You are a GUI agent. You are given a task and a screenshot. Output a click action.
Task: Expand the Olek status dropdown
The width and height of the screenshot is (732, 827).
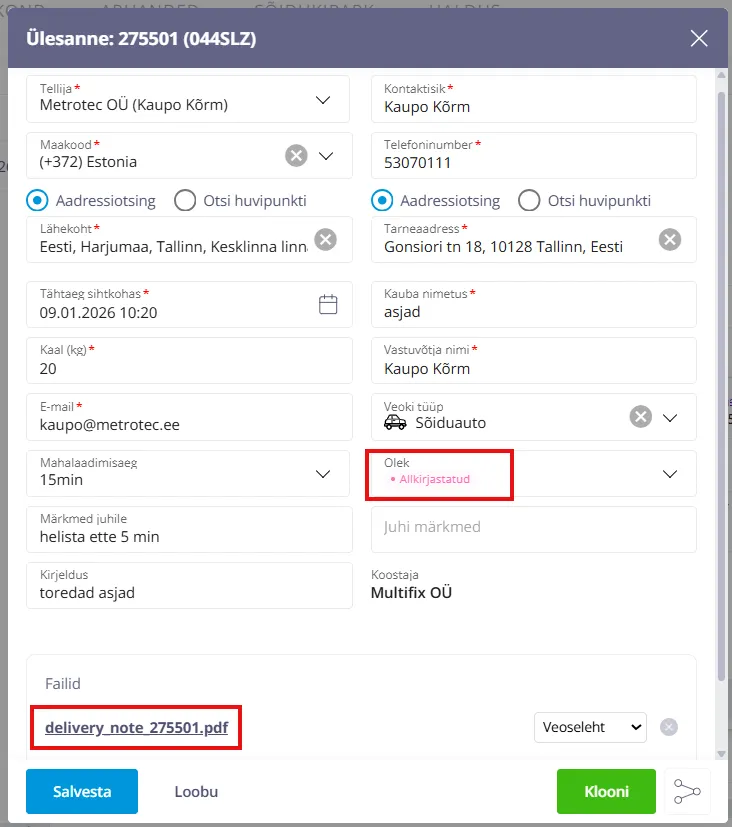click(x=670, y=473)
